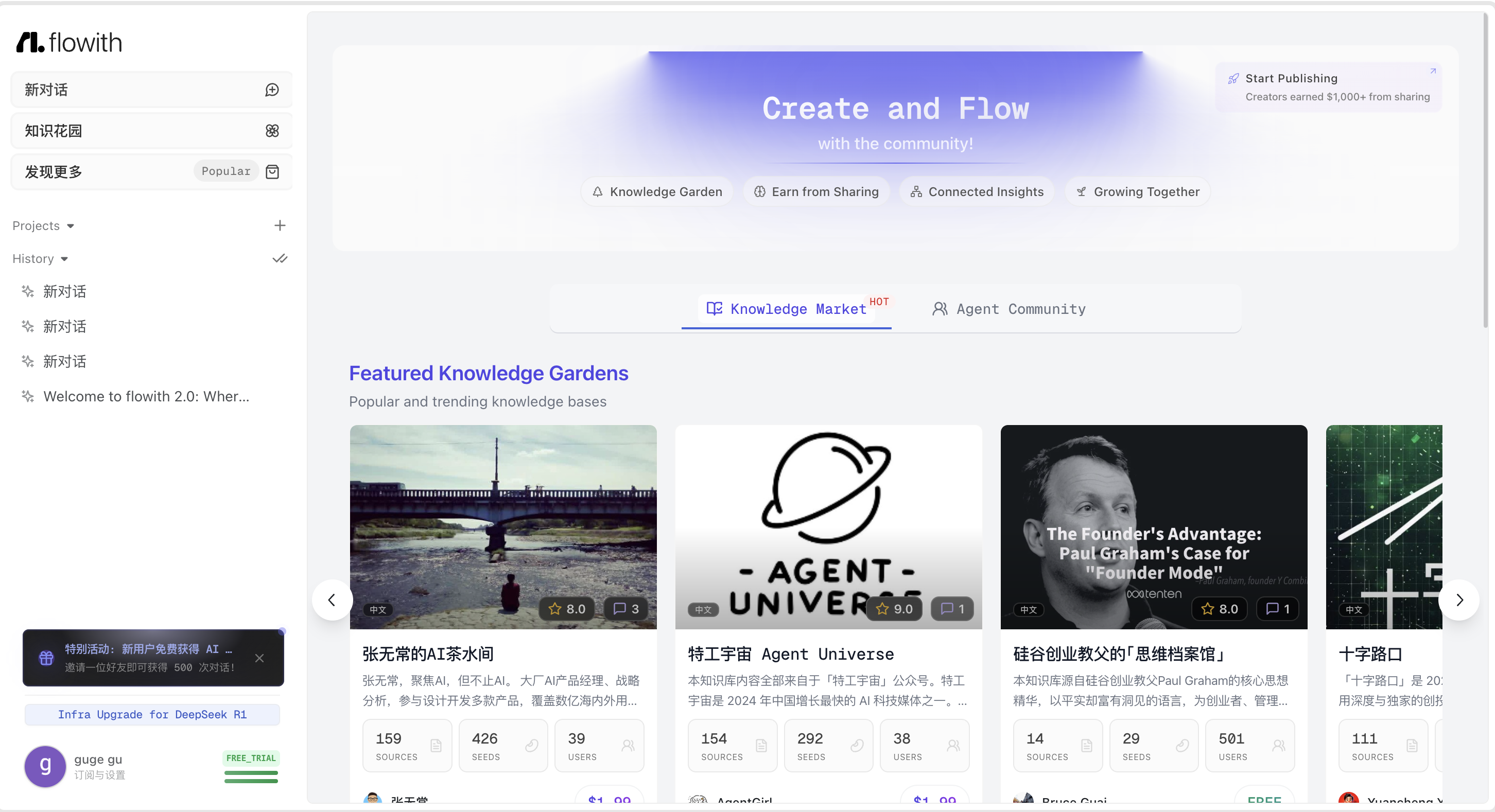Open the second 新对话 history item

click(64, 327)
